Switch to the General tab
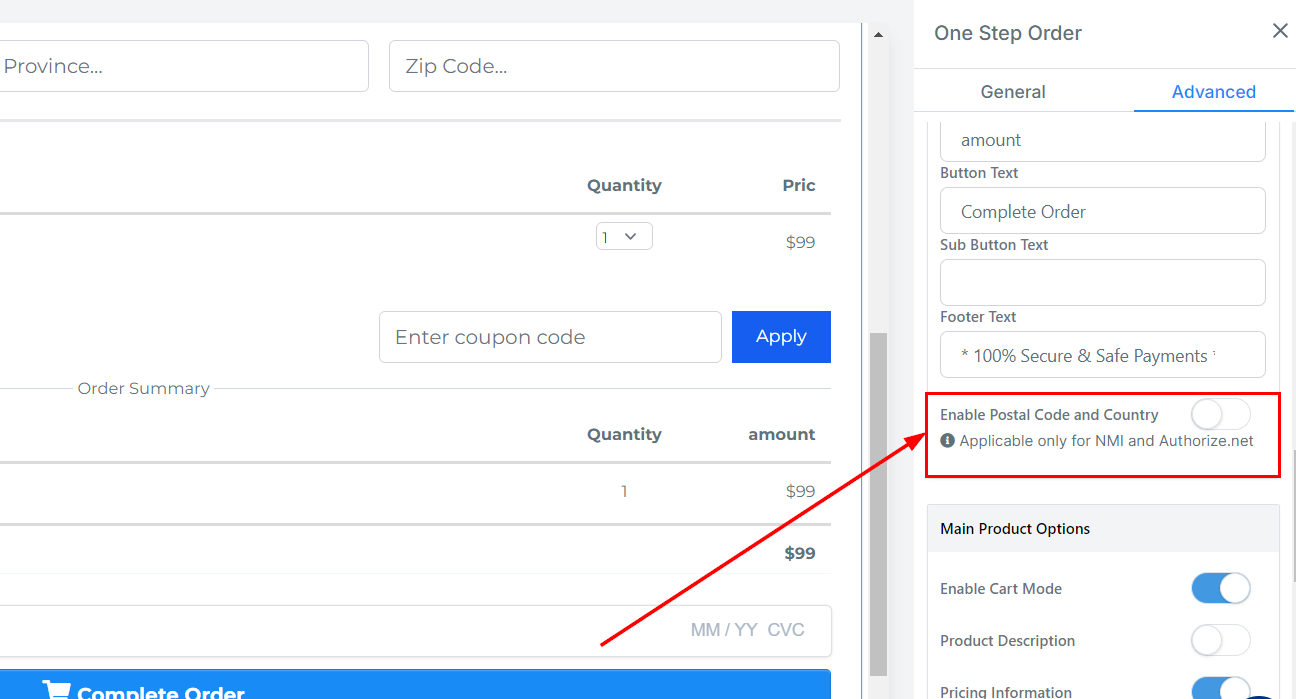The image size is (1296, 699). tap(1012, 92)
